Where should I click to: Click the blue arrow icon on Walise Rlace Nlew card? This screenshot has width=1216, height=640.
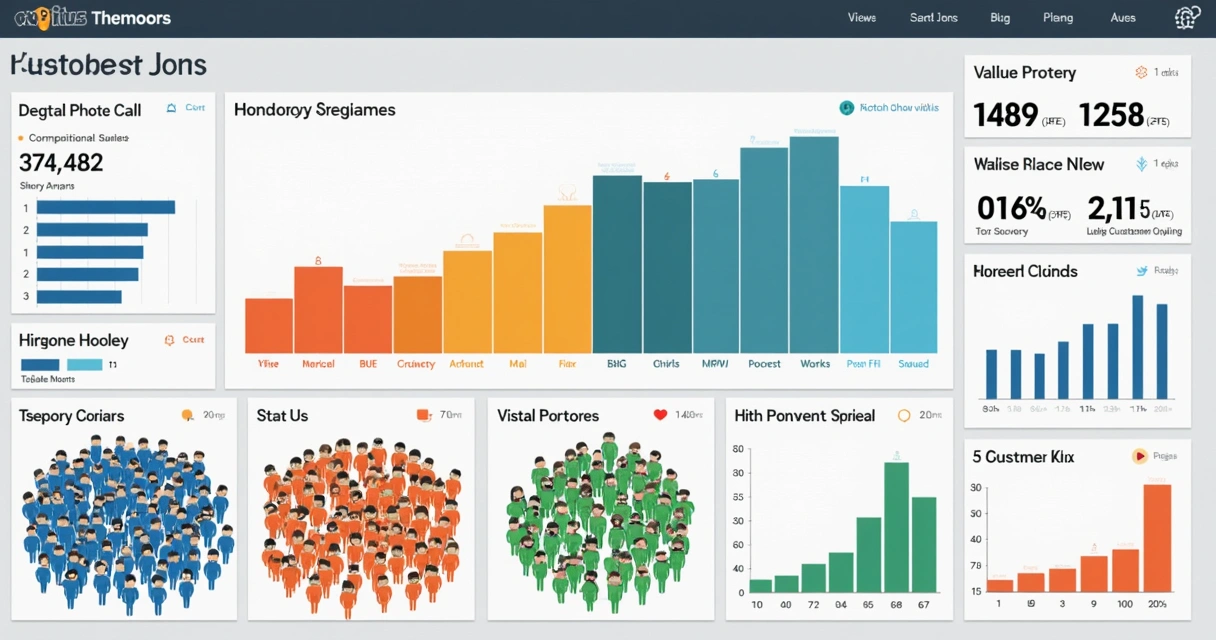point(1139,163)
